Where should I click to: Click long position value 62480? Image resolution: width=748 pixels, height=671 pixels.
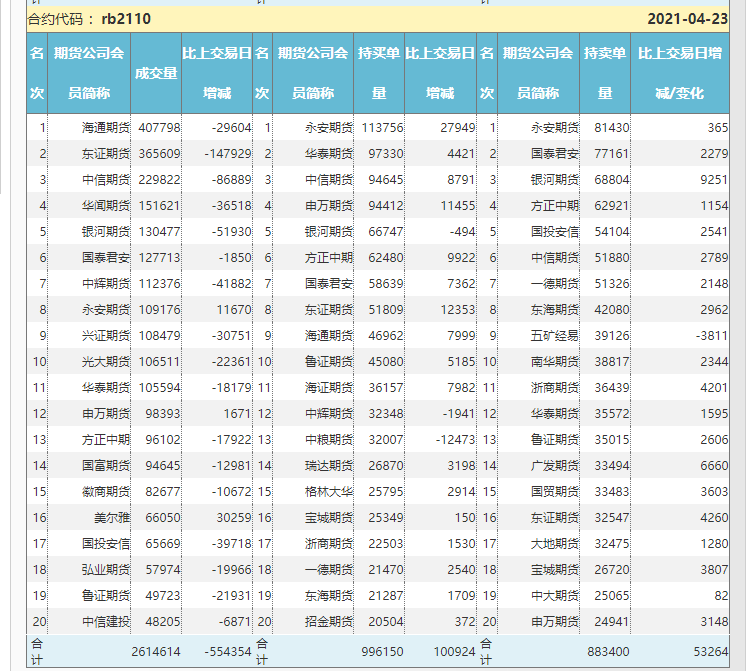pyautogui.click(x=386, y=258)
